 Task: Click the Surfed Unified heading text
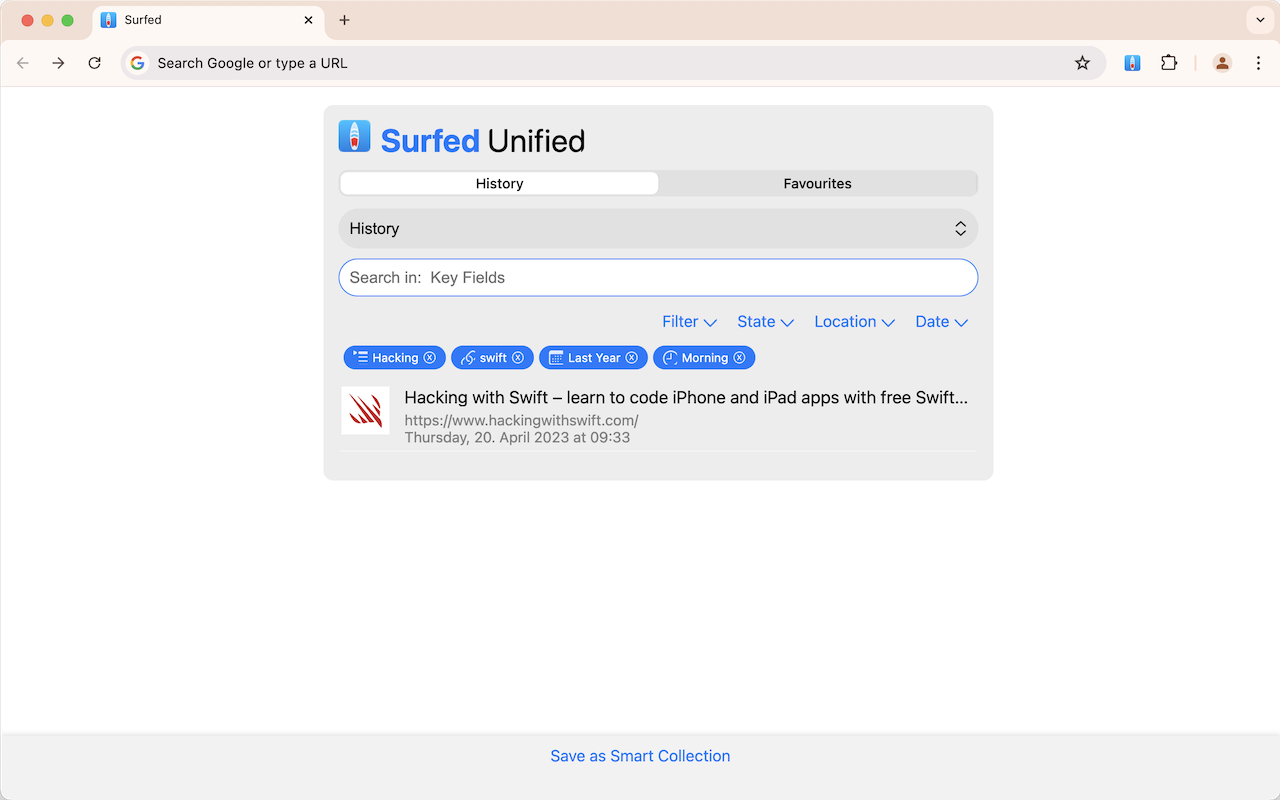[483, 141]
